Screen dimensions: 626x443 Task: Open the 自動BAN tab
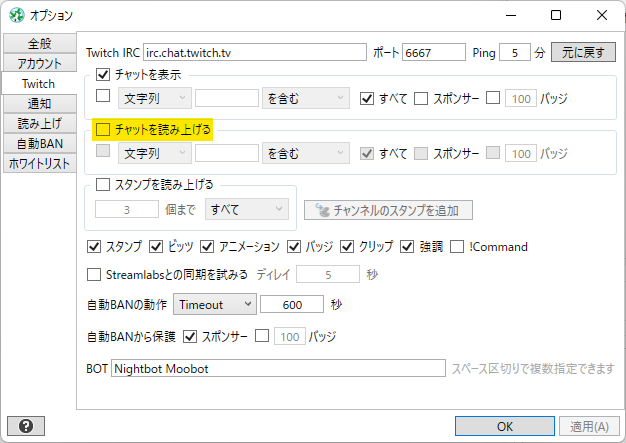(40, 143)
